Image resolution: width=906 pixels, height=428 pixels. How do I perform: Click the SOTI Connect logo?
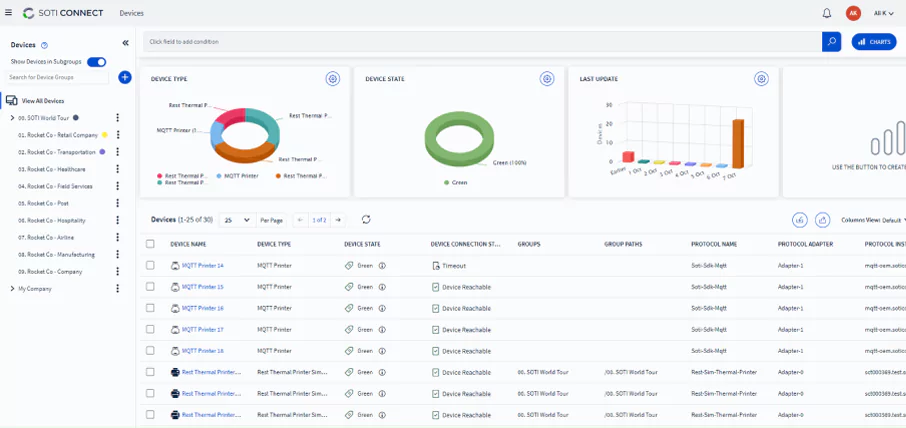click(63, 13)
